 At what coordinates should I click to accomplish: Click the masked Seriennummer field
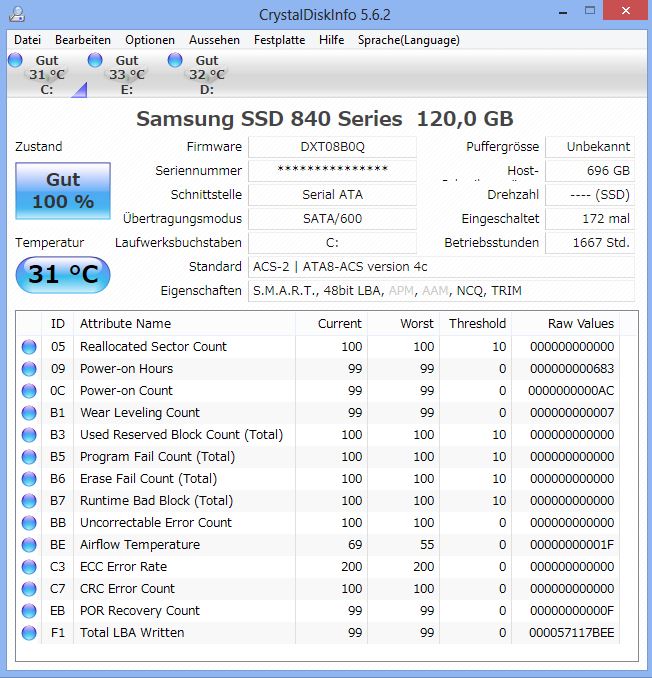point(332,171)
